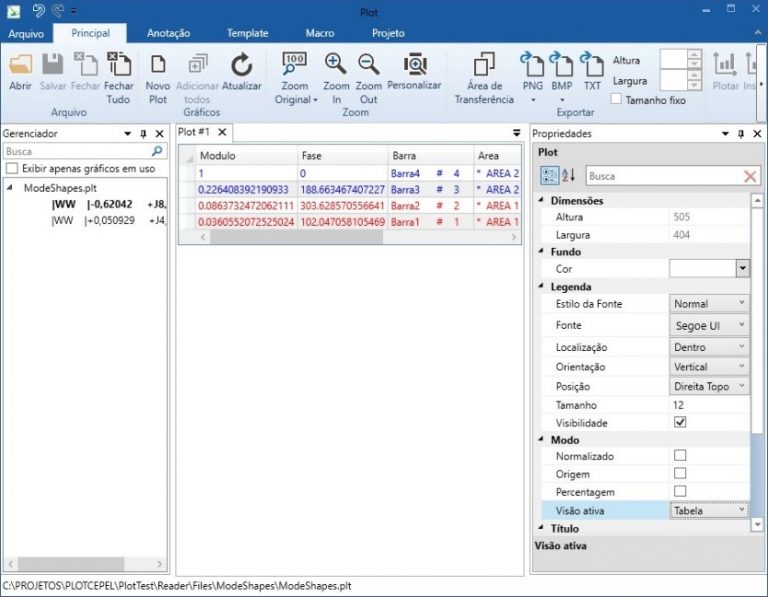768x597 pixels.
Task: Collapse the ModeShapes.plt tree node
Action: [10, 188]
